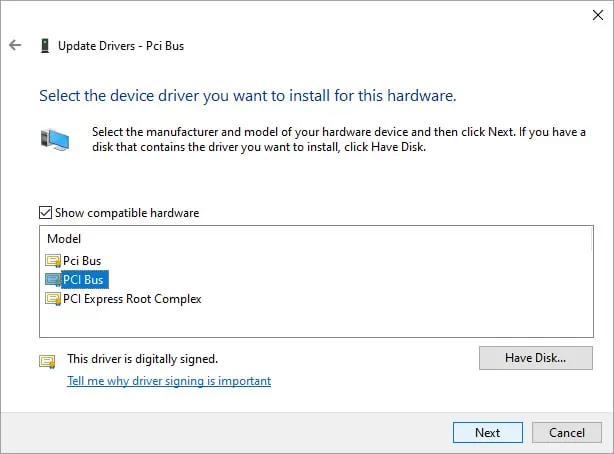Select the highlighted PCI Bus model name
614x454 pixels.
(x=83, y=280)
